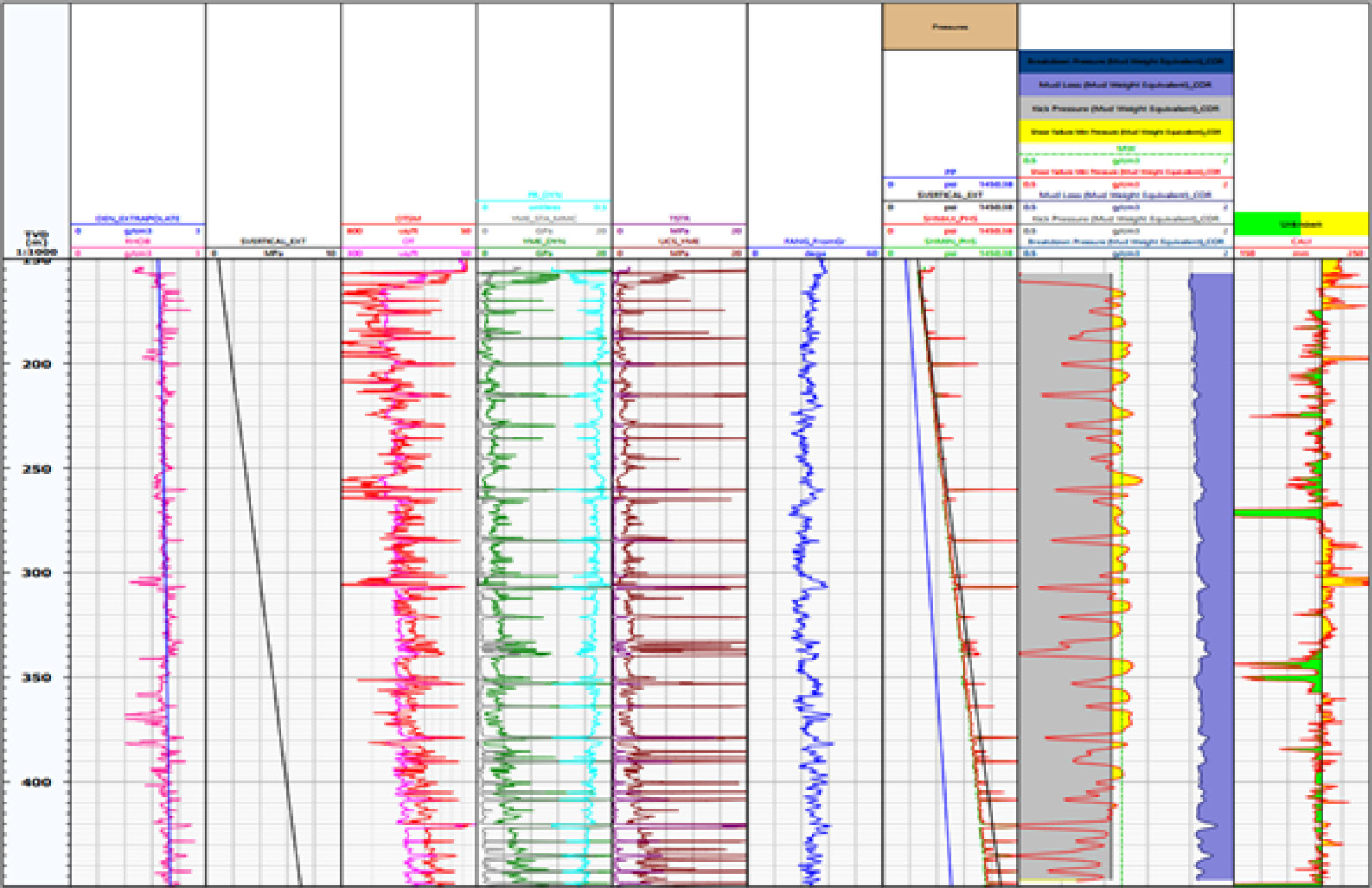Click the red CALI curve header
1372x888 pixels.
point(1301,241)
